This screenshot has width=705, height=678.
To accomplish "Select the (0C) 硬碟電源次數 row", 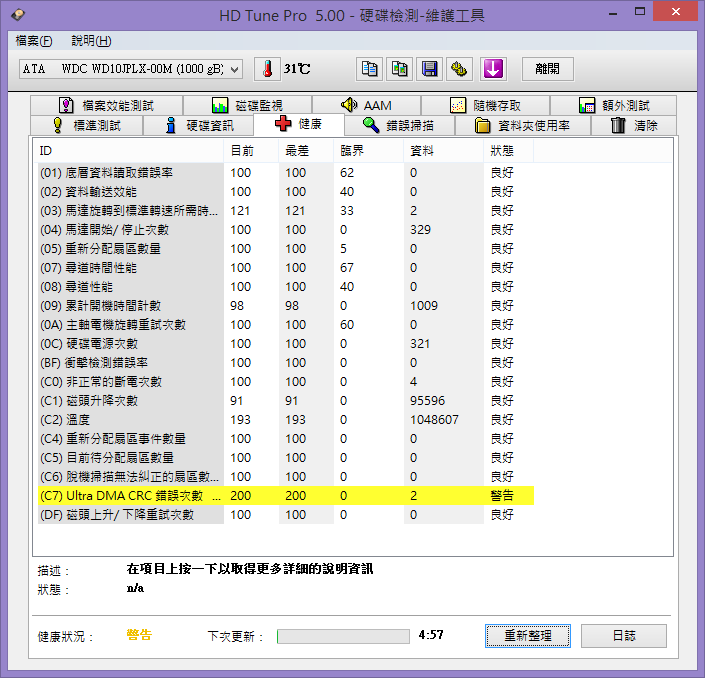I will click(x=286, y=343).
